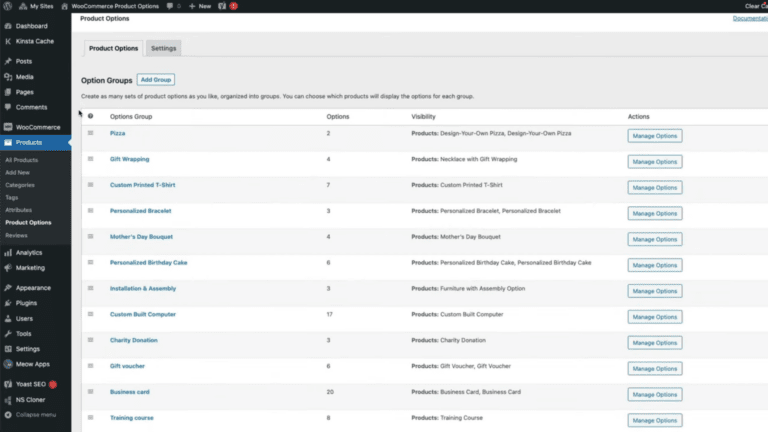Open Dashboard from the sidebar
Screen dimensions: 768x432
tap(31, 26)
